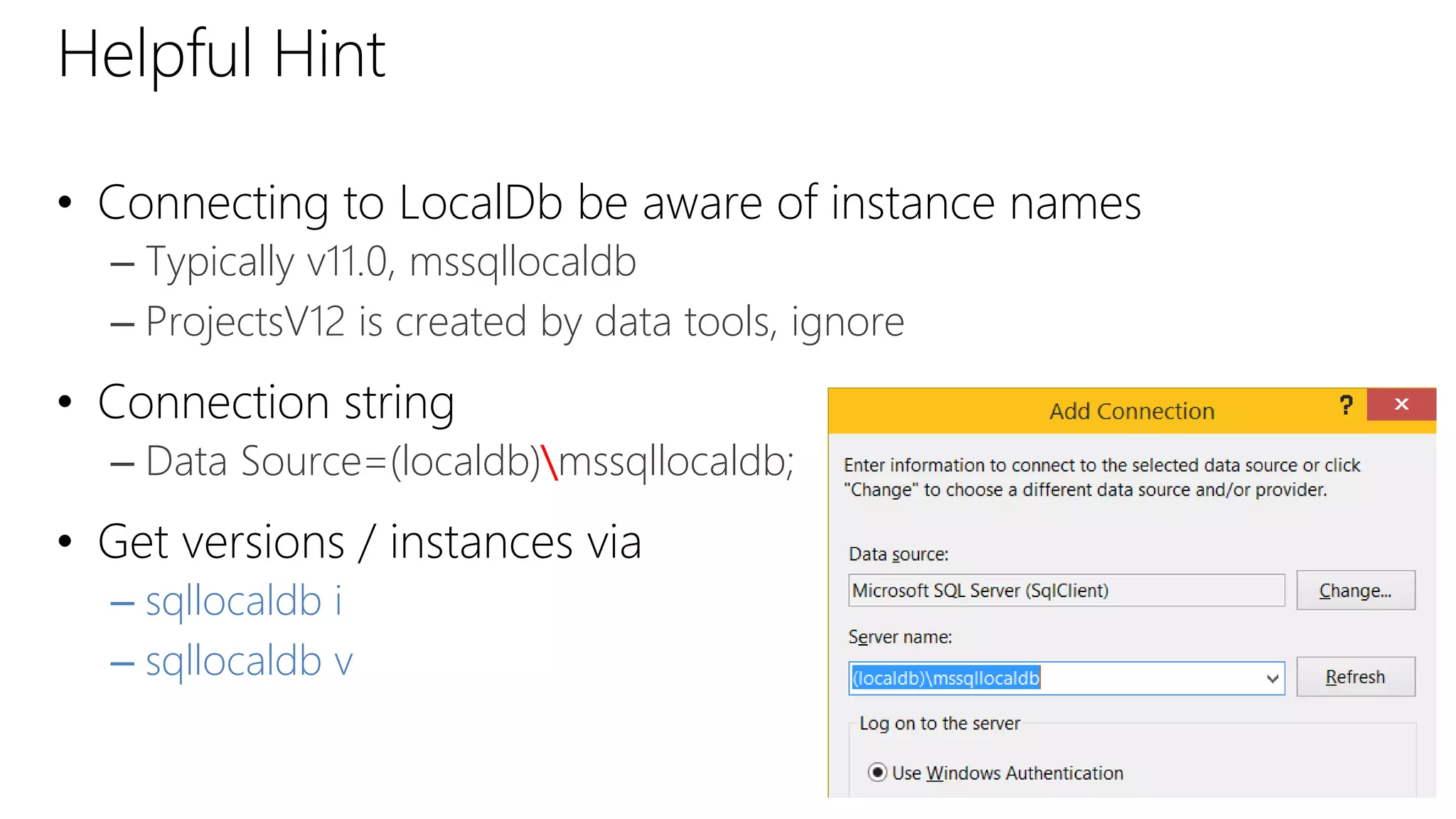The image size is (1456, 819).
Task: Select Use Windows Authentication radio button
Action: pyautogui.click(x=877, y=772)
